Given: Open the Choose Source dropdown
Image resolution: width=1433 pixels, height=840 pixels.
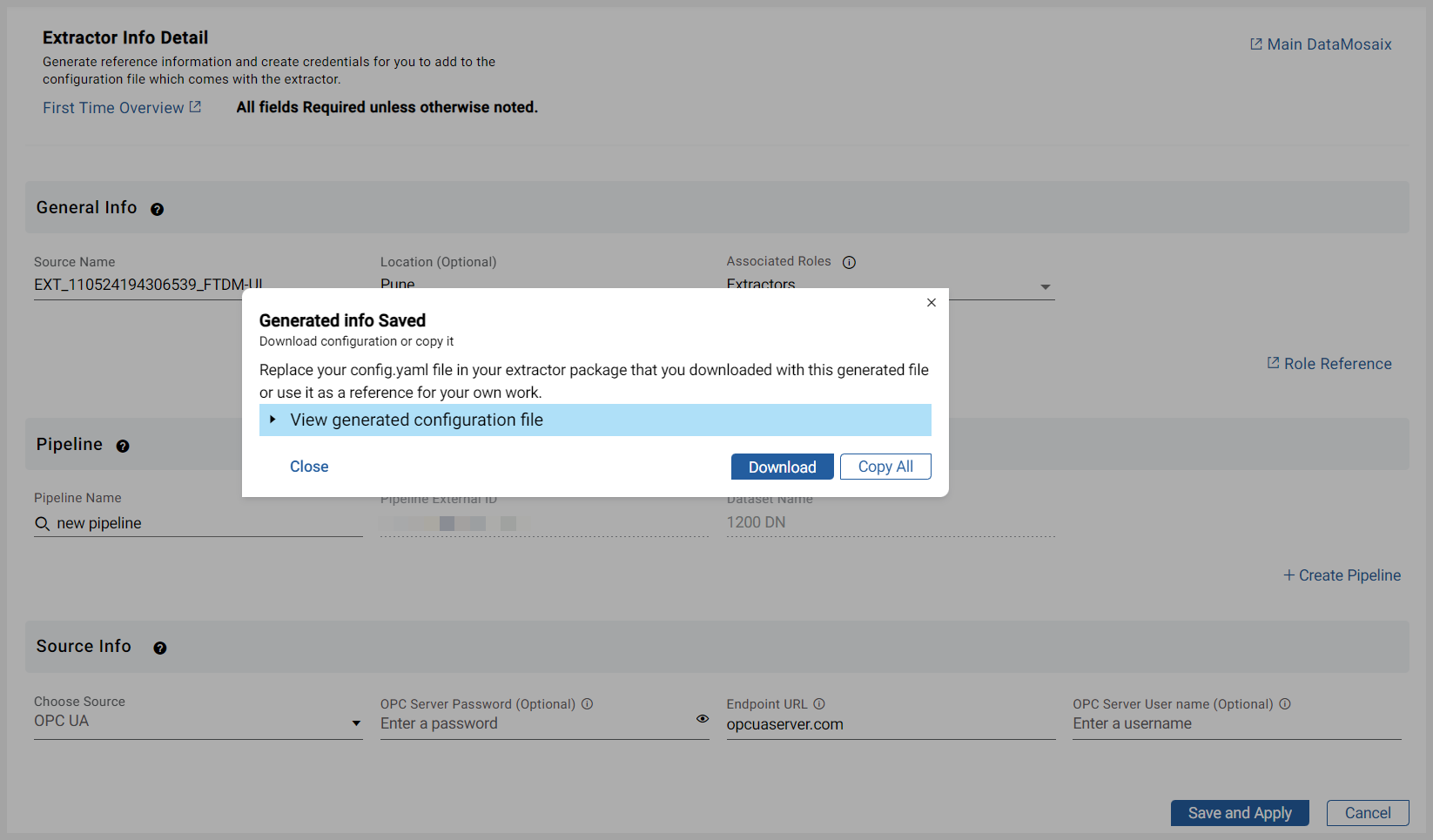Looking at the screenshot, I should tap(355, 722).
